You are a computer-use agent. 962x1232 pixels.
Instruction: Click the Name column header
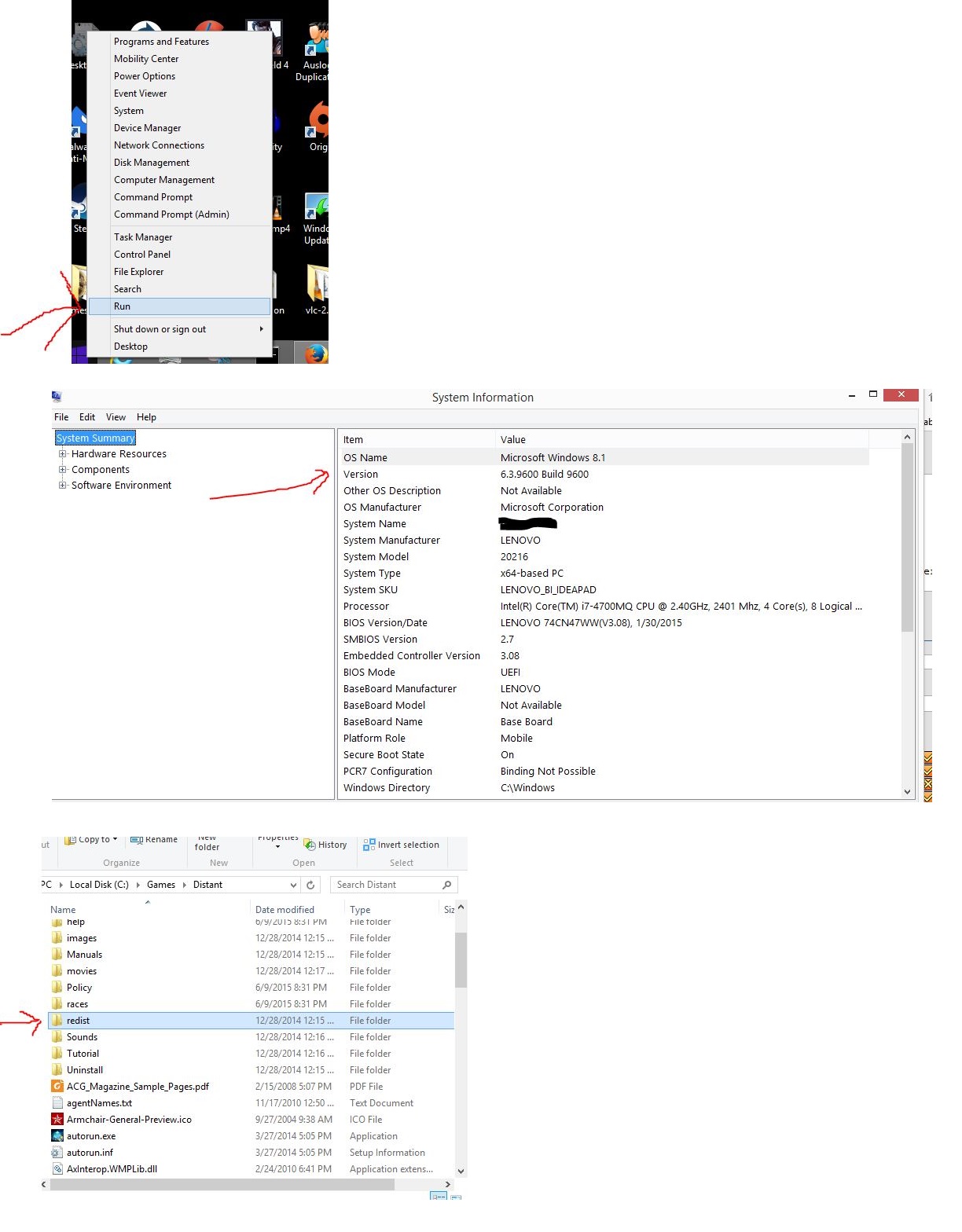(x=148, y=909)
